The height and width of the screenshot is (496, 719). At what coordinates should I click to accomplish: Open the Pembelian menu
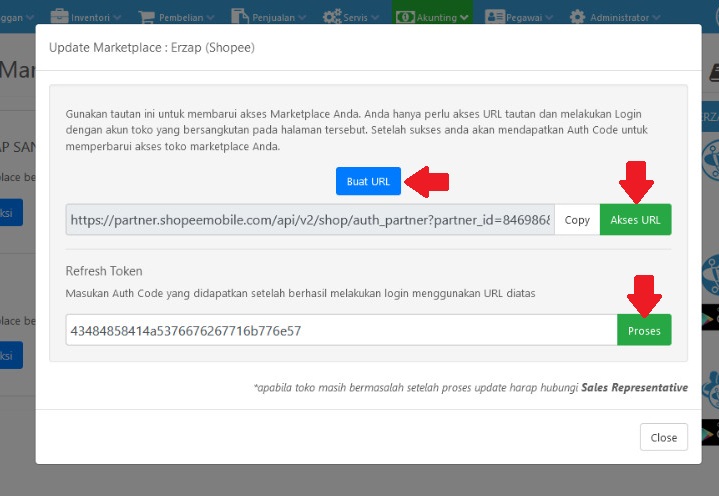coord(176,17)
